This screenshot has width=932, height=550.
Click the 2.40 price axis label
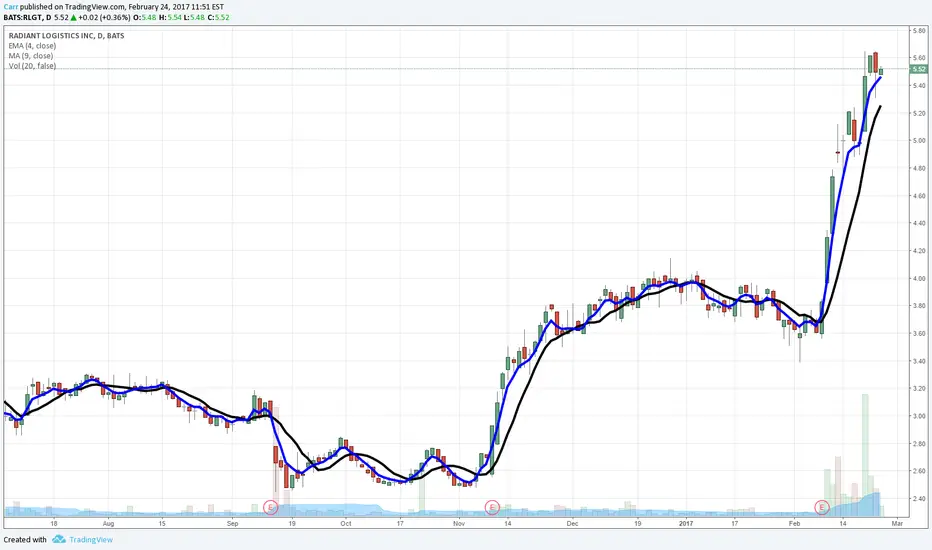tap(919, 499)
